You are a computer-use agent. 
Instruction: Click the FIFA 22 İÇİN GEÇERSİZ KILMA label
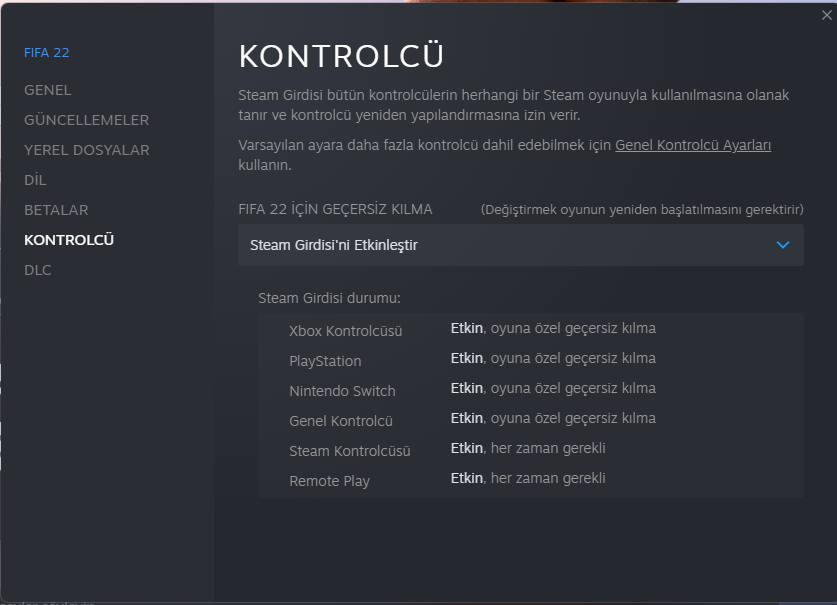(335, 209)
